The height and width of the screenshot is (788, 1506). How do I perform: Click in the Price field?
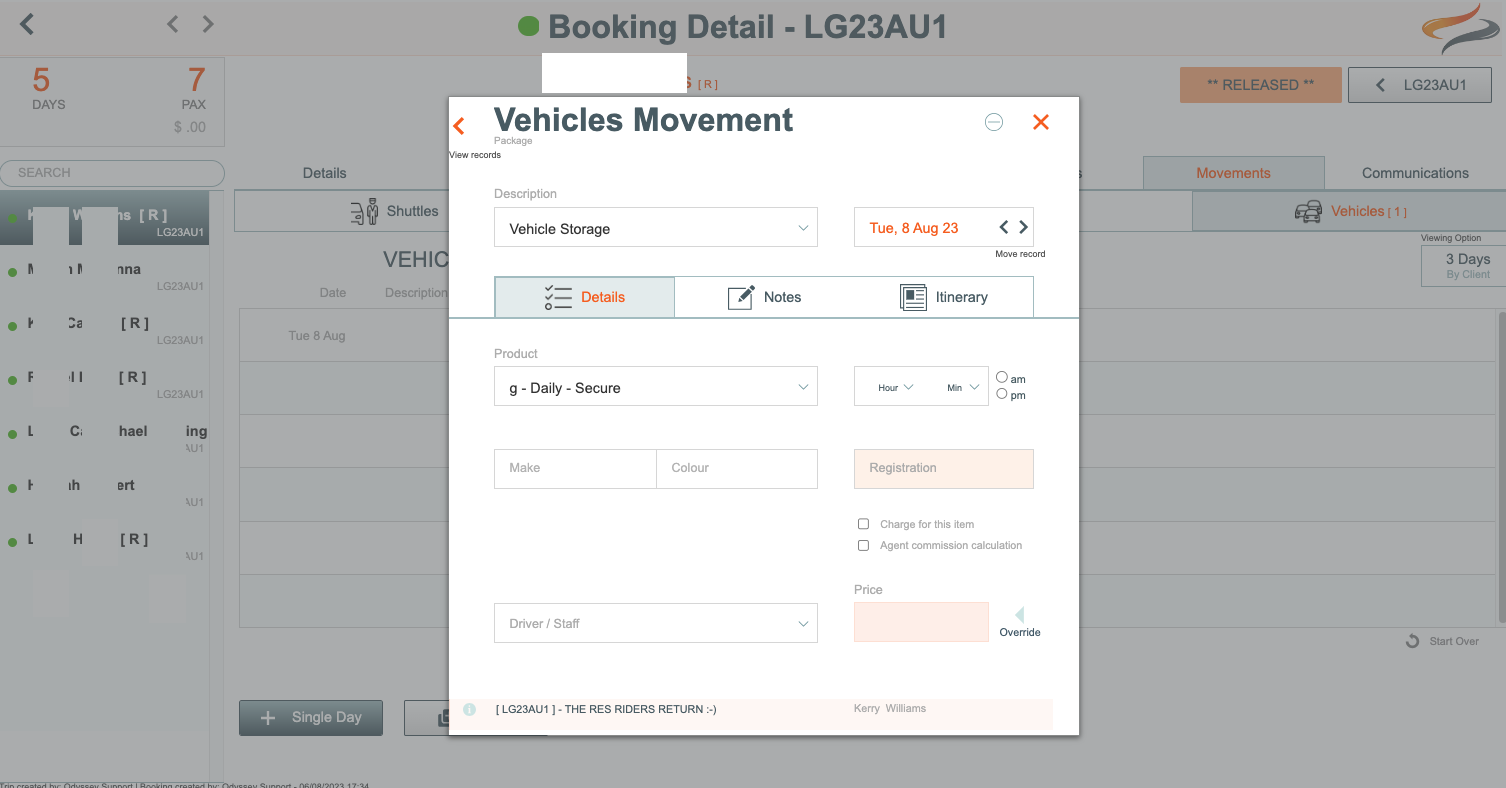click(x=921, y=622)
